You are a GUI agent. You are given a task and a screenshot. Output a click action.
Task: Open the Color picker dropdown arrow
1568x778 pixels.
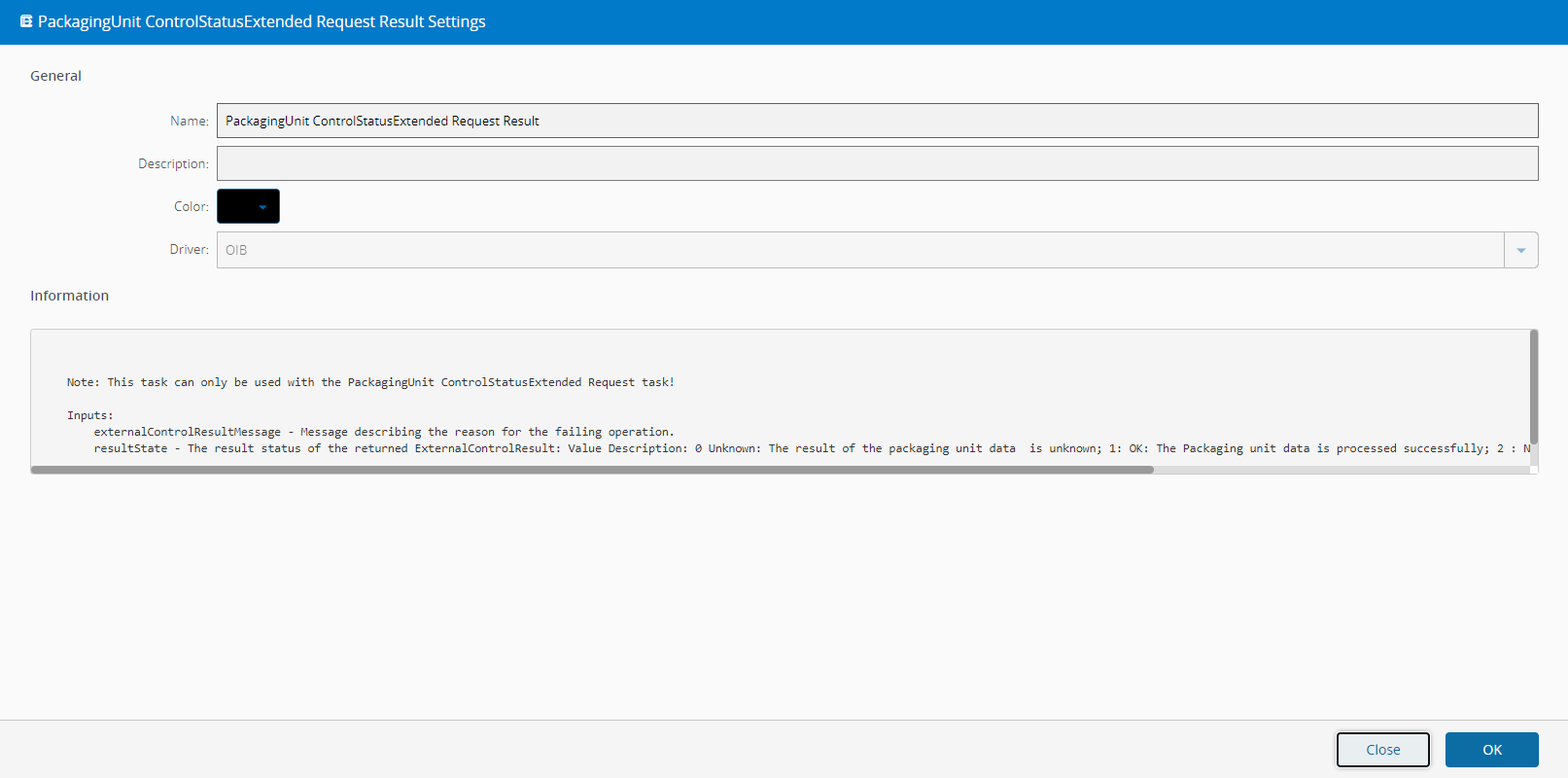pos(262,206)
